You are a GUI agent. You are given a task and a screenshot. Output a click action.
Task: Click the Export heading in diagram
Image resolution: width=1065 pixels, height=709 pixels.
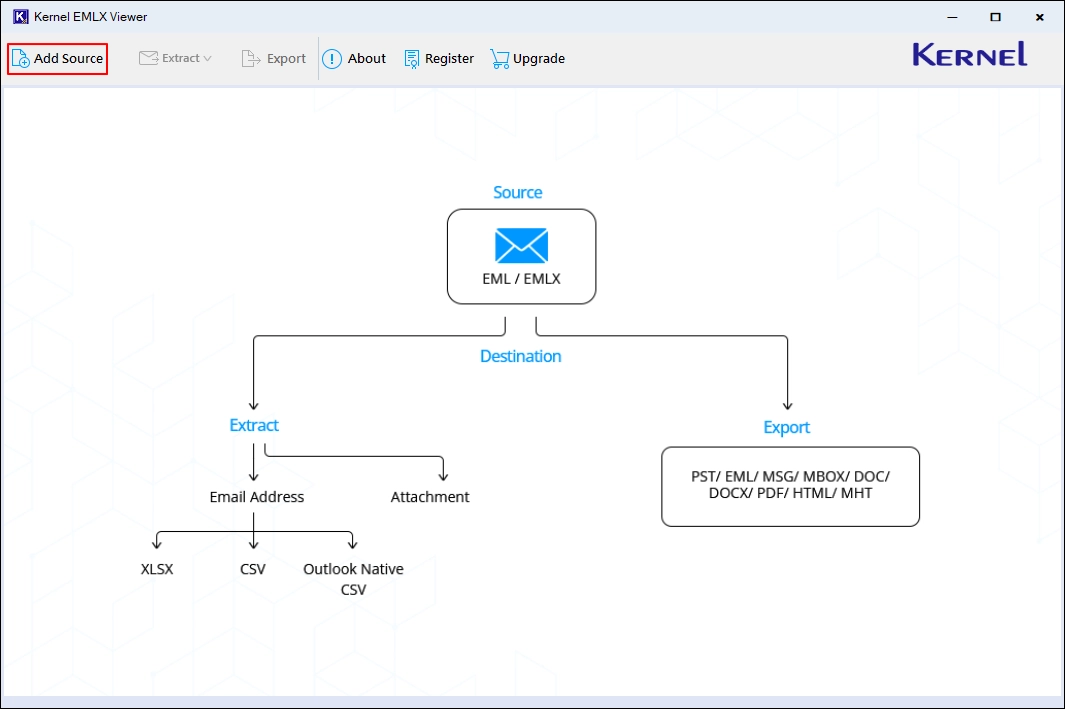point(787,427)
